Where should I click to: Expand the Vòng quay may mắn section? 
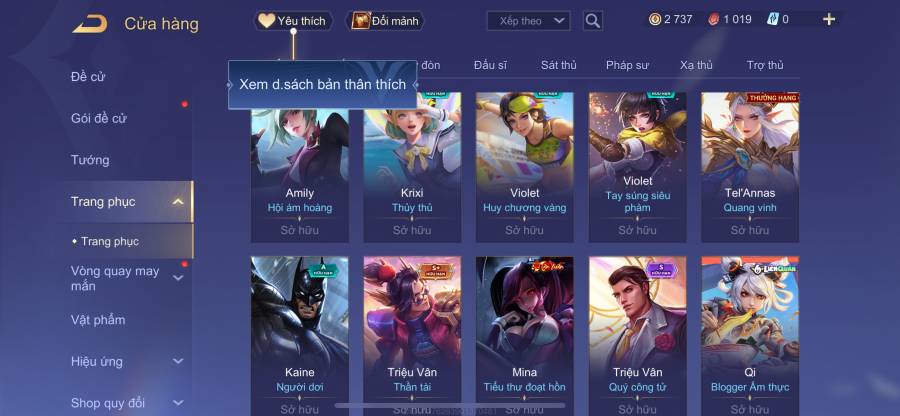click(179, 278)
